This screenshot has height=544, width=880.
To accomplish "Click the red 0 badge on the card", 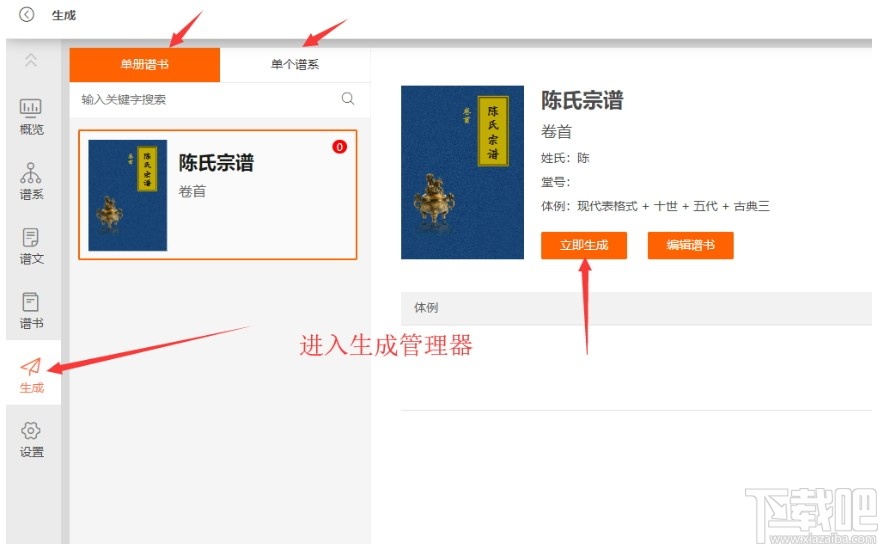I will (340, 147).
